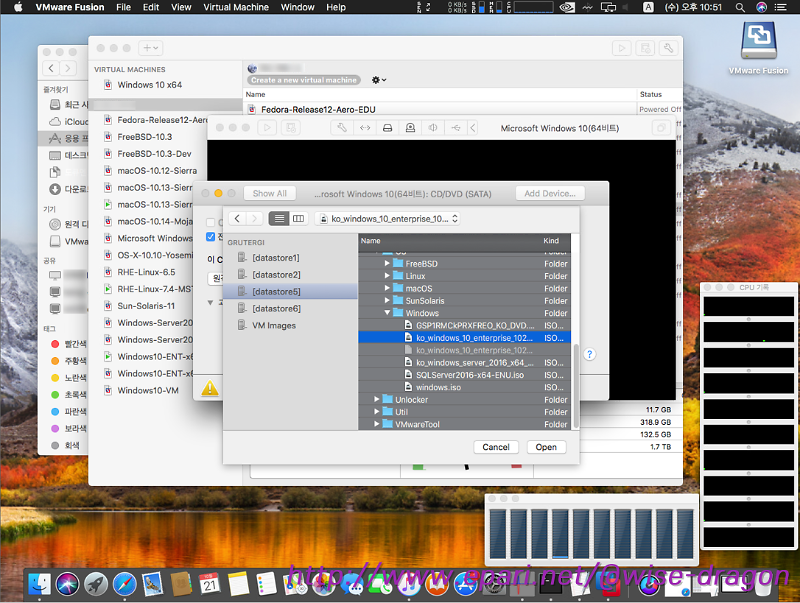
Task: Click the Add Device button
Action: coord(550,193)
